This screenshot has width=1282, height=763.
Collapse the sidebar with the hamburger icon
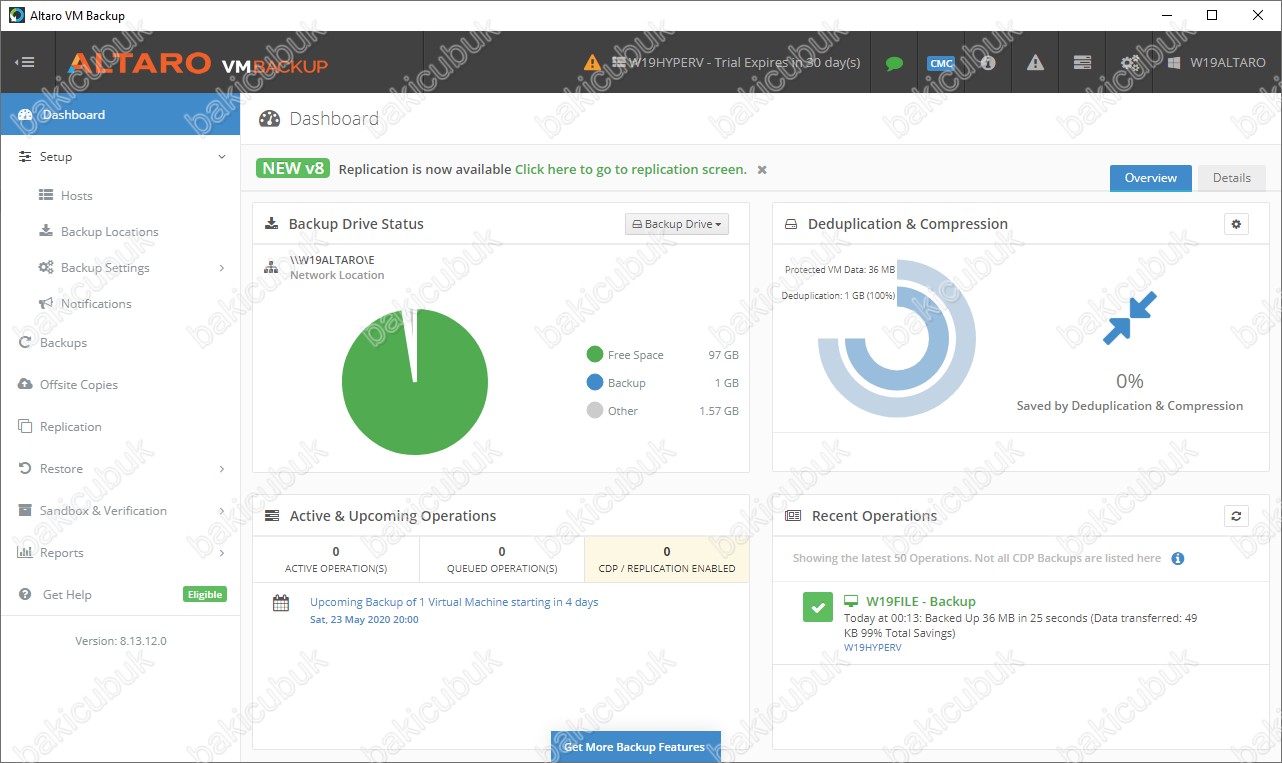pos(25,62)
